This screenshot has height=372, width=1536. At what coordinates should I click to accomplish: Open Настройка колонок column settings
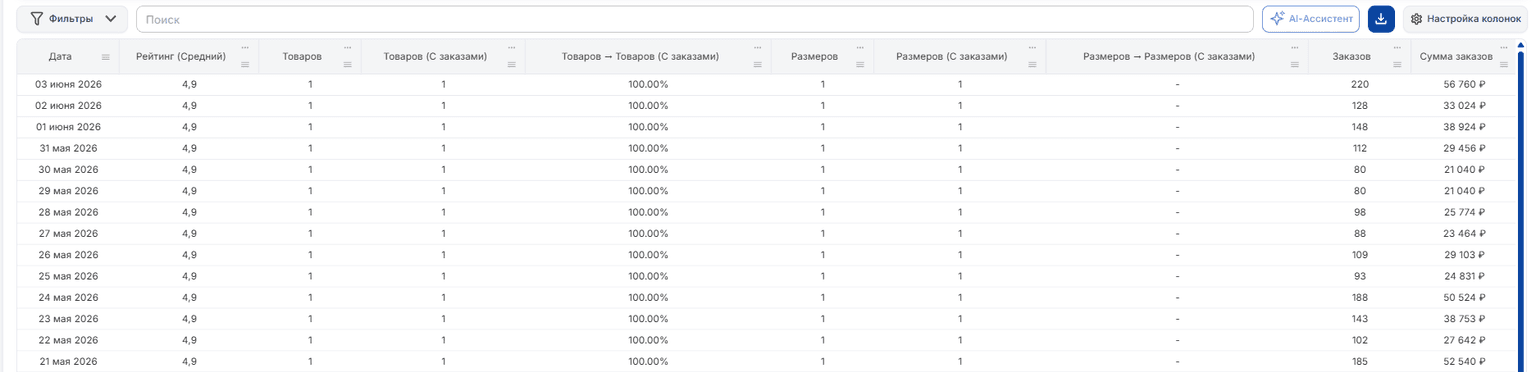(x=1465, y=19)
